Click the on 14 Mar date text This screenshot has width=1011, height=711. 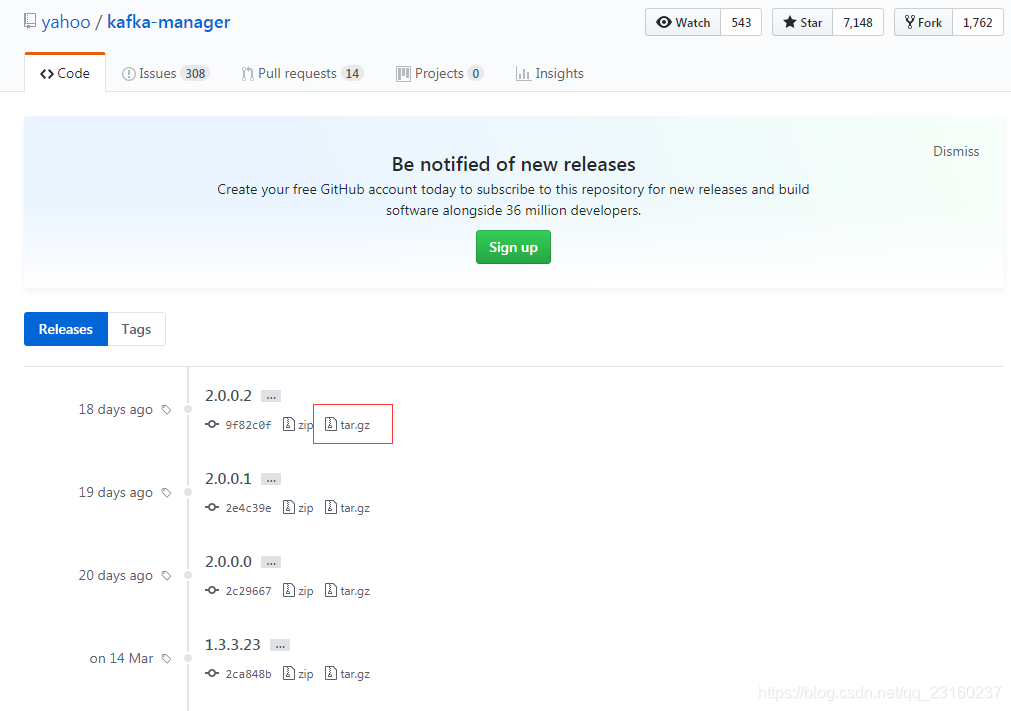(121, 658)
